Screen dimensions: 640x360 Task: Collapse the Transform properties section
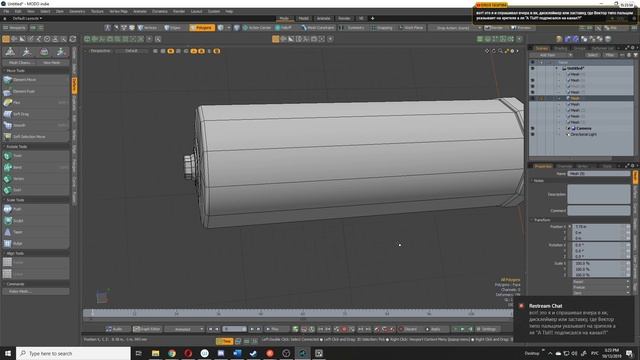click(x=532, y=220)
